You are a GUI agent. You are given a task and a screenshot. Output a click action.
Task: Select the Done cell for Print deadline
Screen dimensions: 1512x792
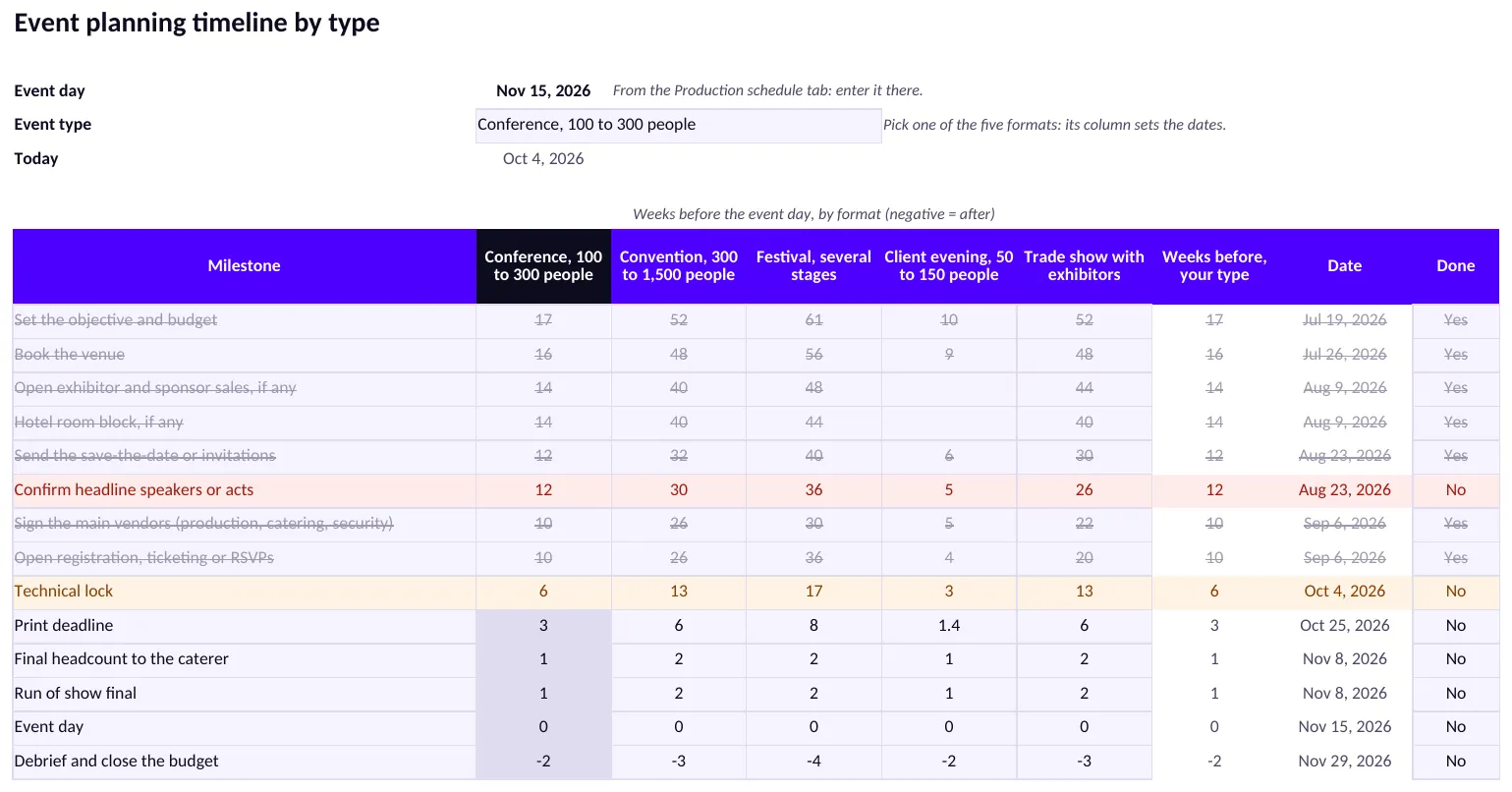(x=1456, y=626)
